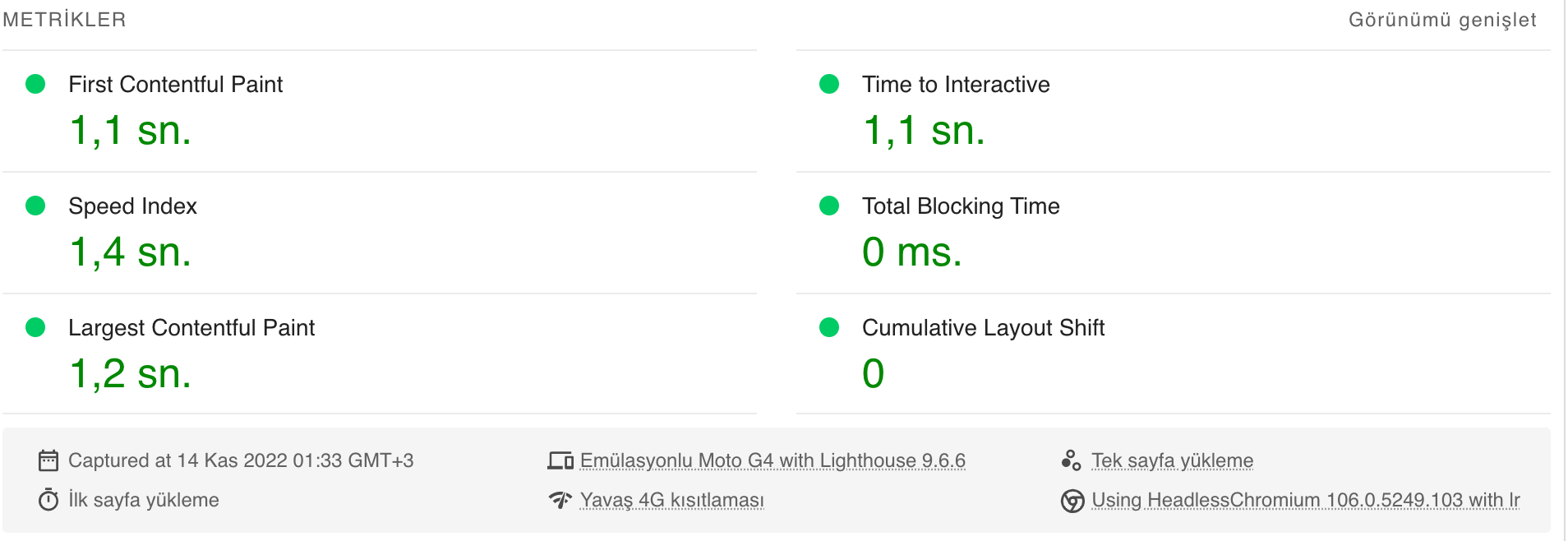Click the network throttling icon beside Yavaş 4G
The width and height of the screenshot is (1568, 541).
(x=560, y=500)
